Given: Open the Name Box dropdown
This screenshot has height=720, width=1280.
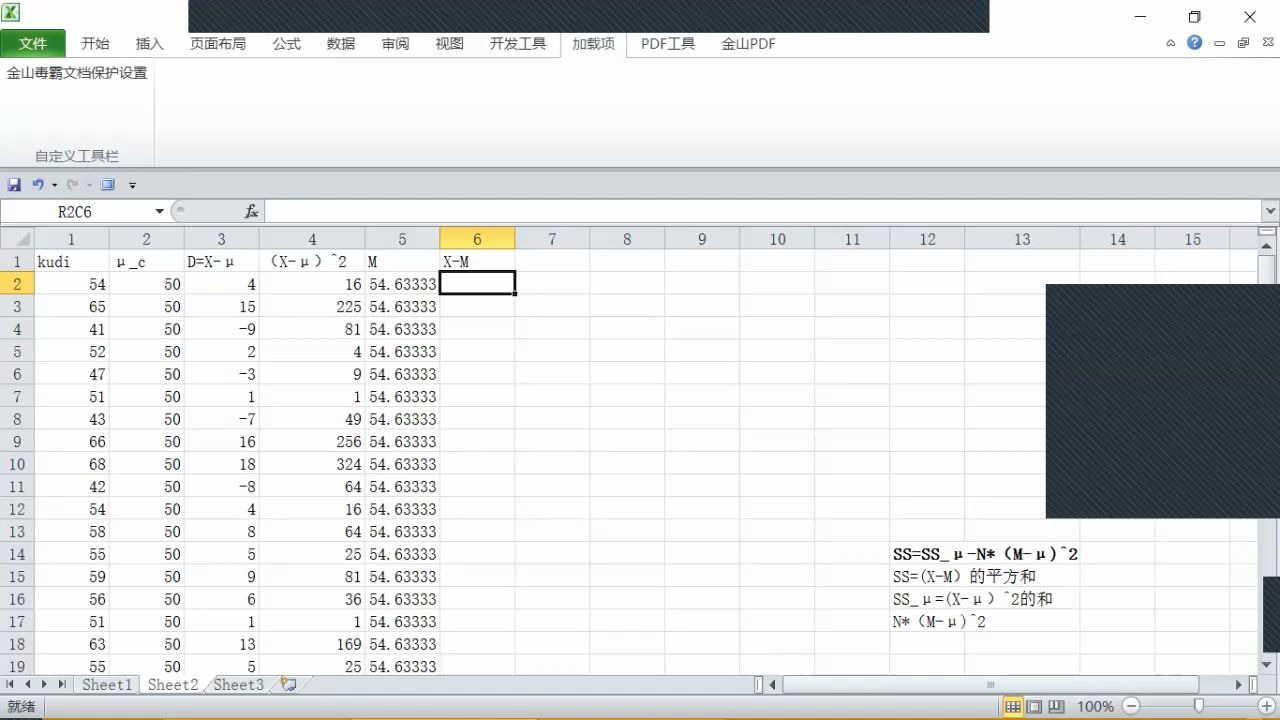Looking at the screenshot, I should [160, 211].
